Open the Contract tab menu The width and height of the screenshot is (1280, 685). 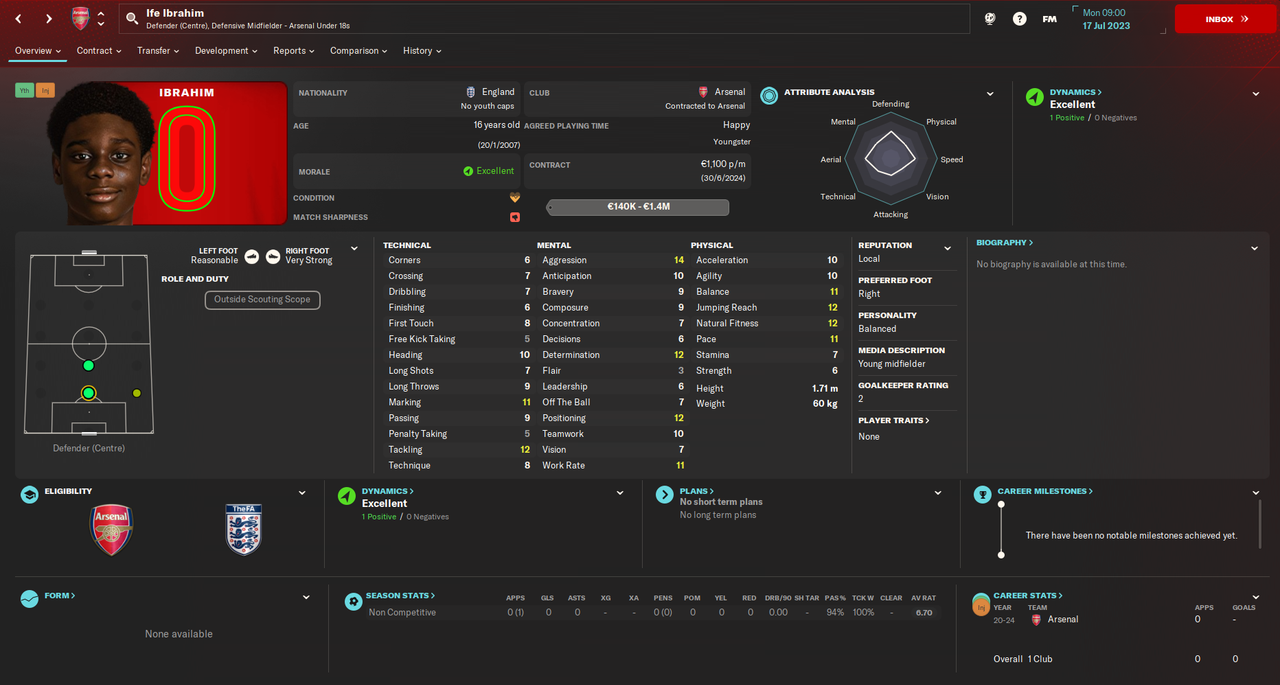tap(99, 51)
